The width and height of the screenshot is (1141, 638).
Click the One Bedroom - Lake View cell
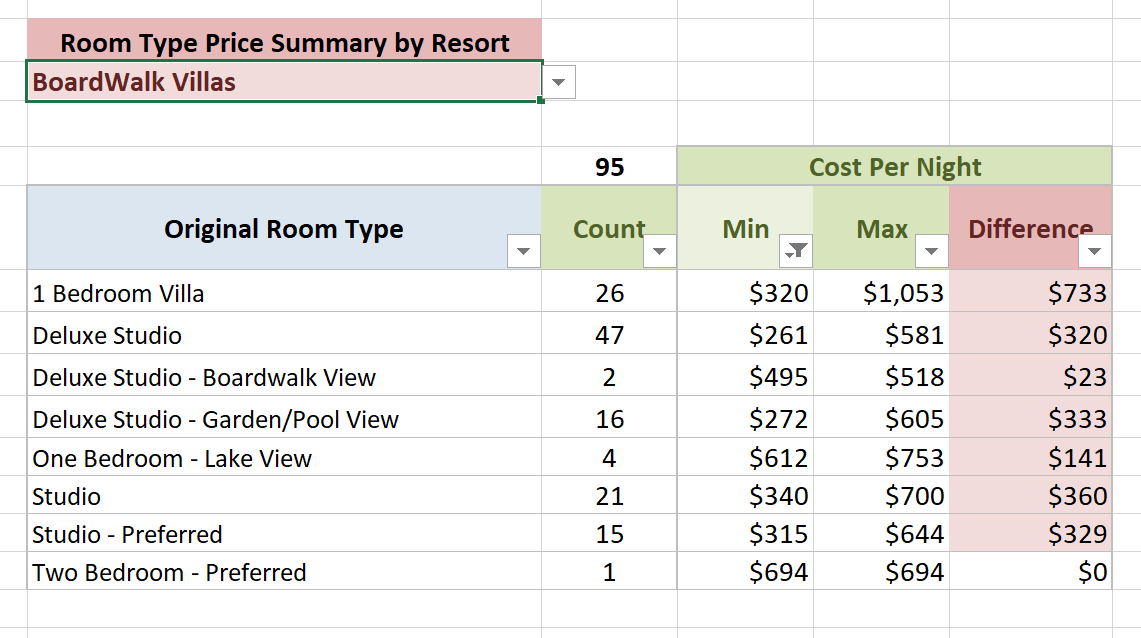click(x=172, y=459)
